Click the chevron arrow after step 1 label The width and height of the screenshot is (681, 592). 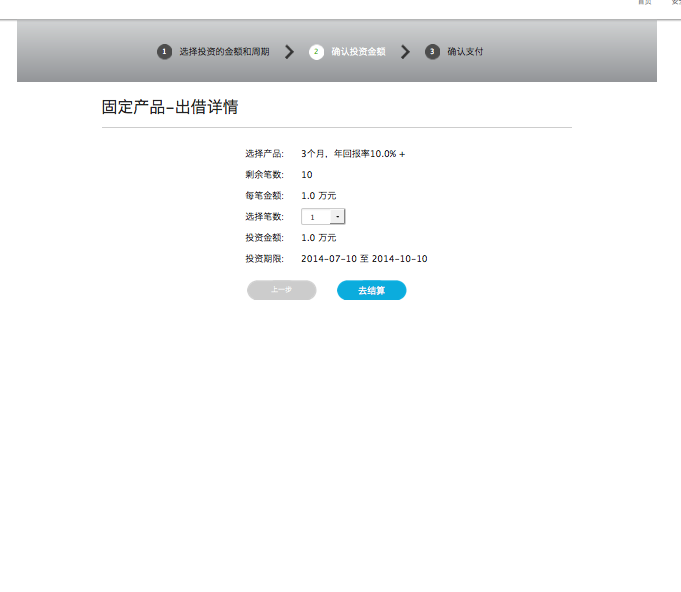click(289, 52)
